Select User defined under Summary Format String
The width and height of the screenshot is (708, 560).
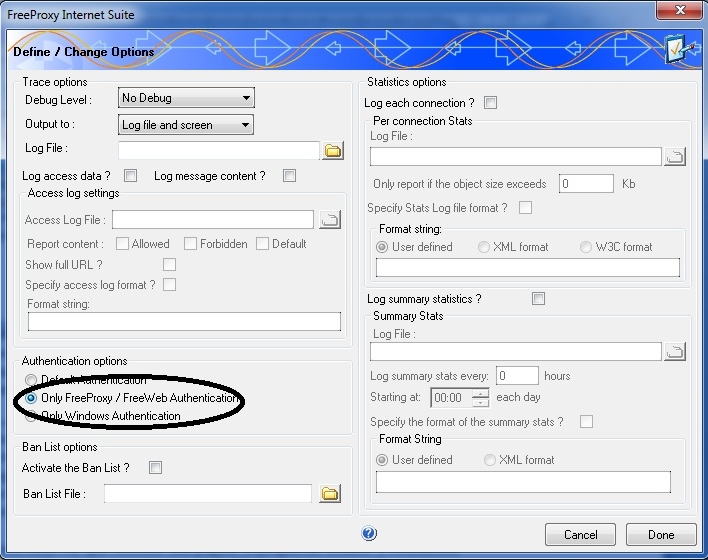click(x=382, y=460)
